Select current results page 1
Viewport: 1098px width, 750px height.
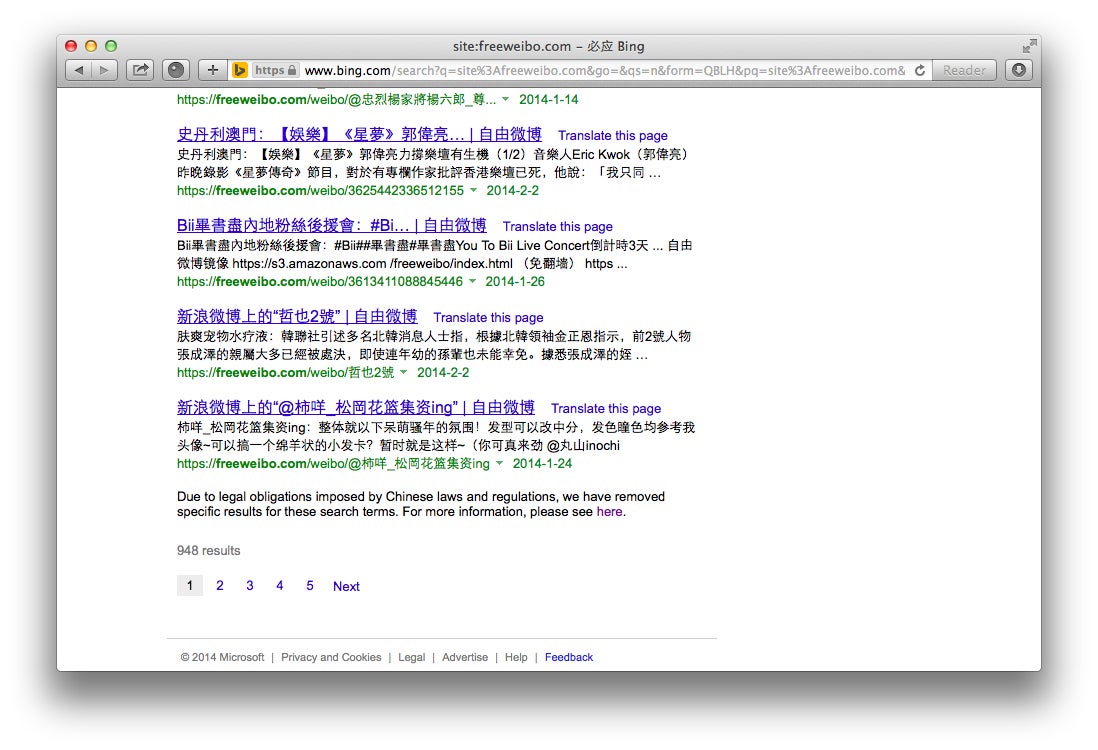click(190, 585)
